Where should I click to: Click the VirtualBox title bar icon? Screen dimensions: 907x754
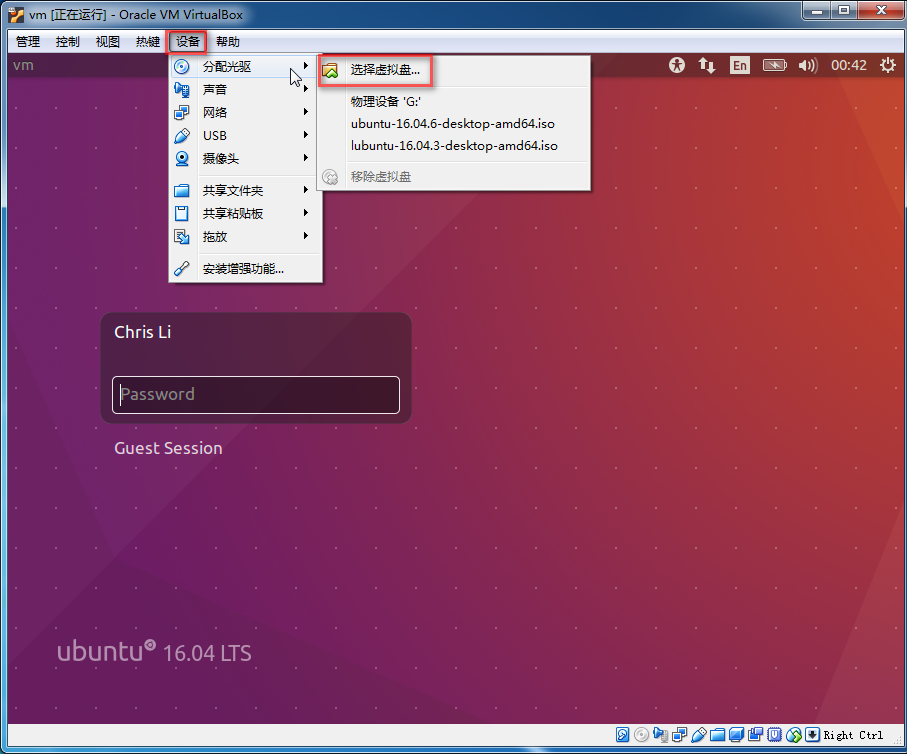(x=16, y=14)
